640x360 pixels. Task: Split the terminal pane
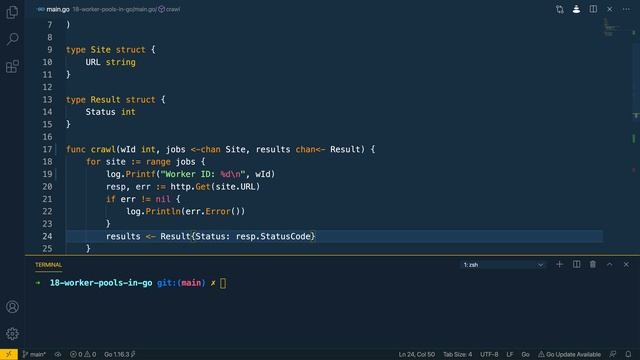576,264
